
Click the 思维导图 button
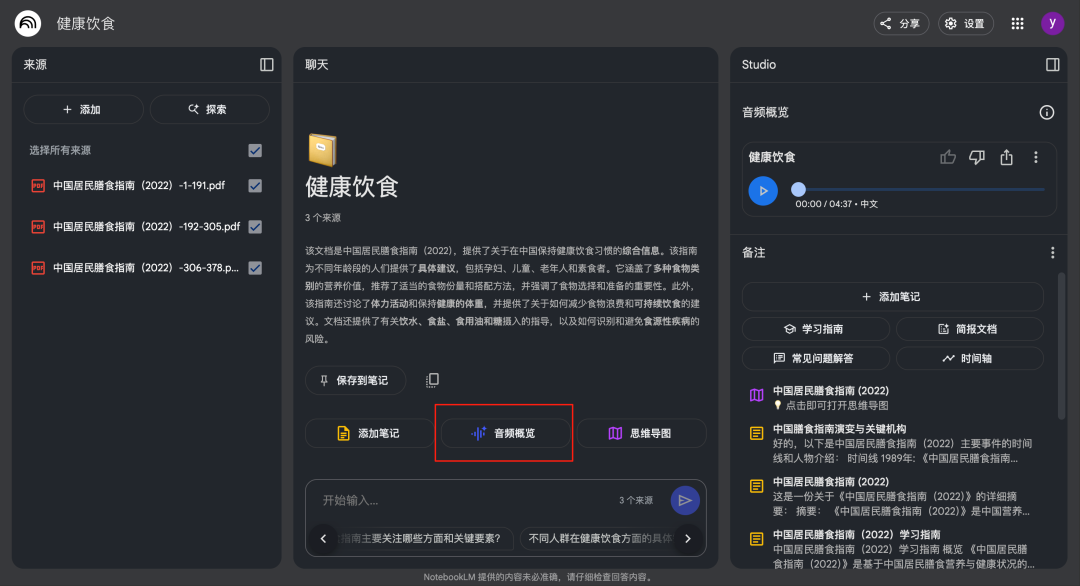641,433
